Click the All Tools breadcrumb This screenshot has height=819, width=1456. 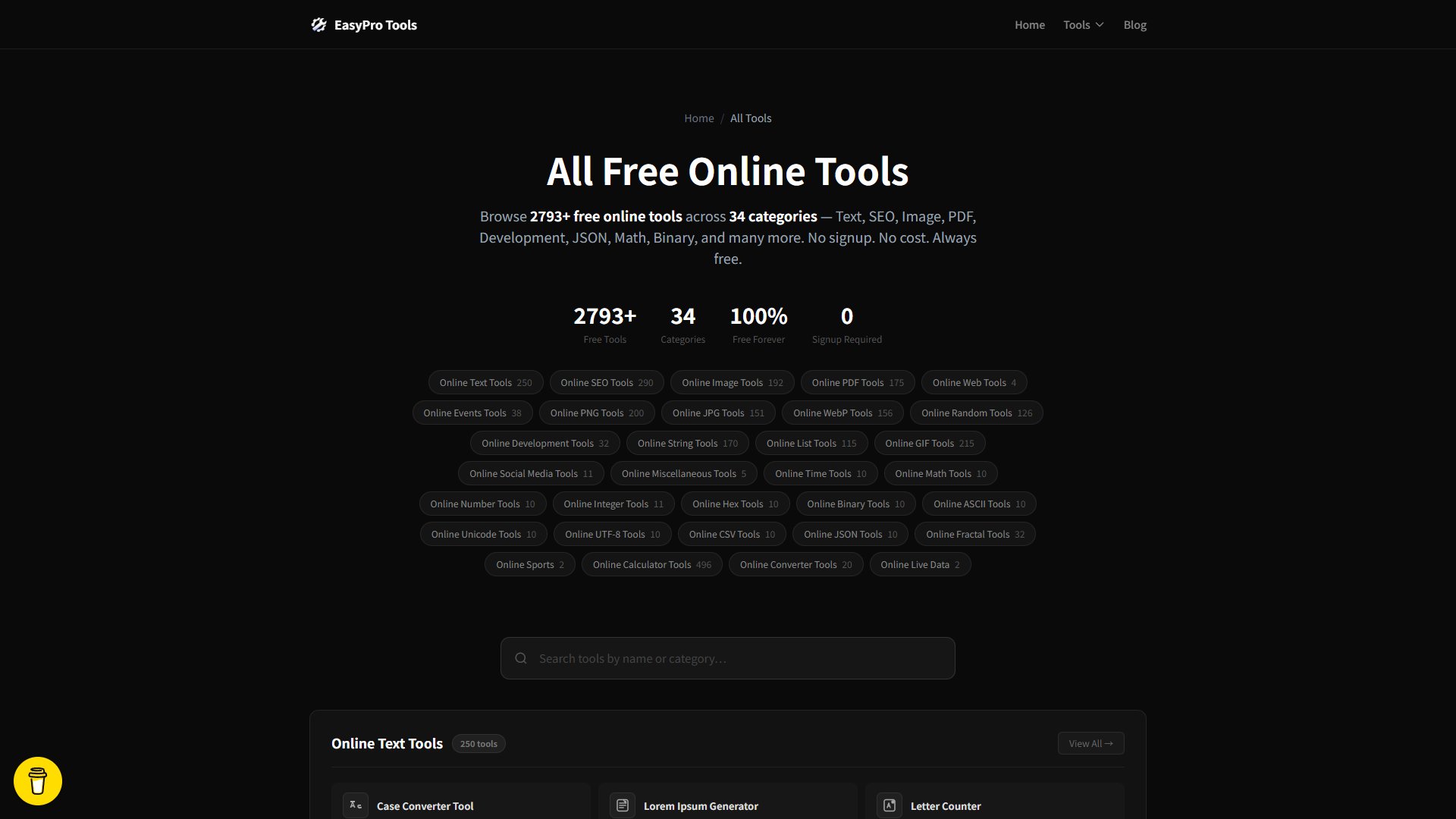751,118
